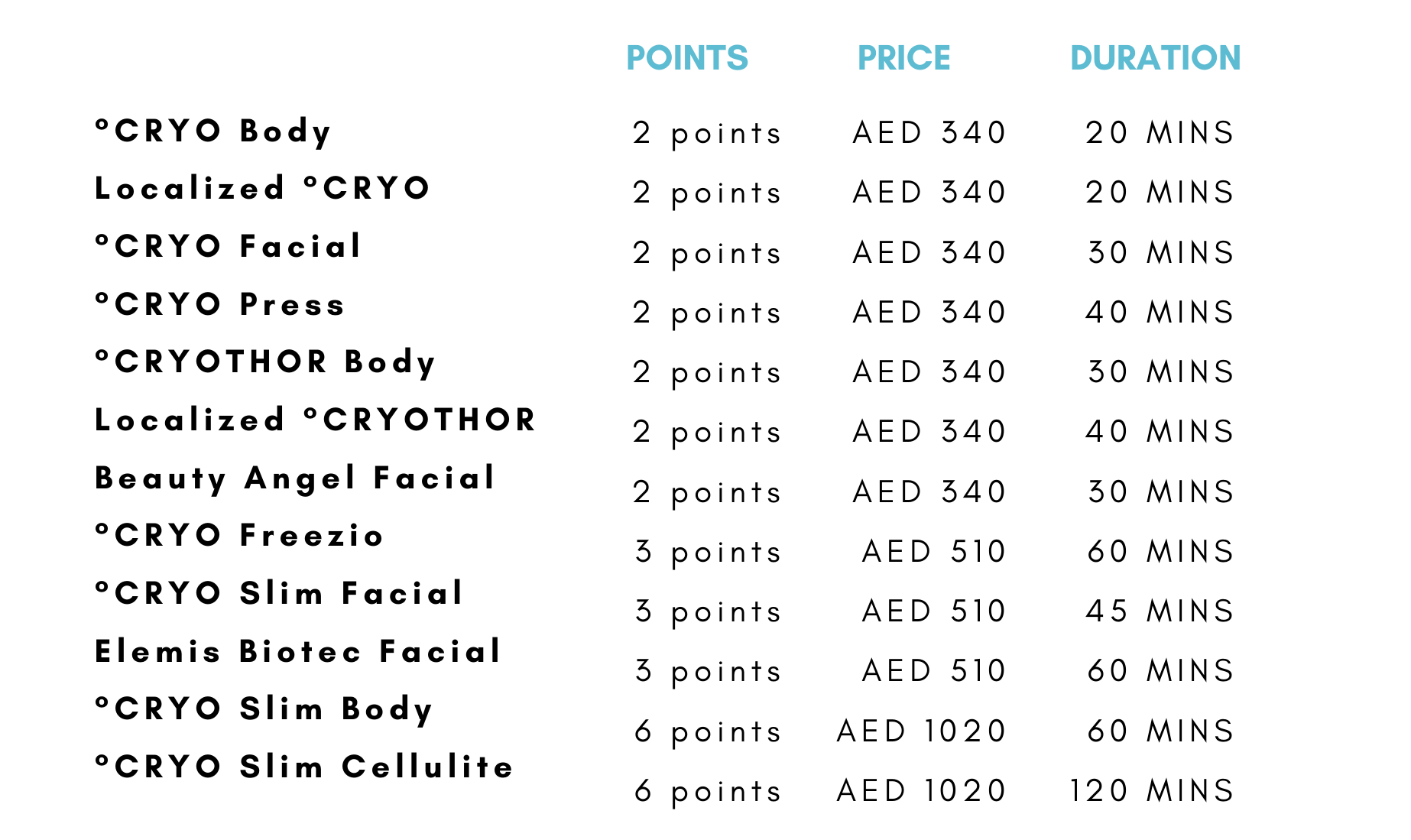Viewport: 1411px width, 840px height.
Task: Click the °CRYO Freezio treatment name
Action: [238, 535]
